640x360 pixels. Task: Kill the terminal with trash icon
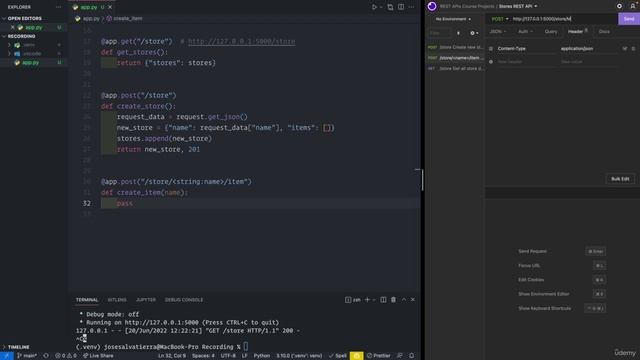pyautogui.click(x=393, y=300)
